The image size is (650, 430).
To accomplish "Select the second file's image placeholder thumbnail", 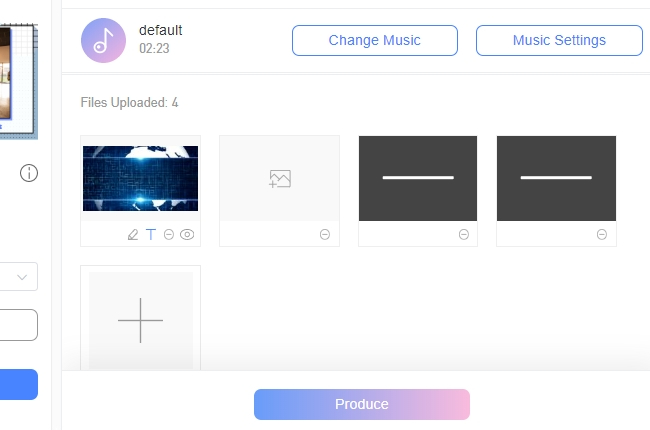I will 279,179.
